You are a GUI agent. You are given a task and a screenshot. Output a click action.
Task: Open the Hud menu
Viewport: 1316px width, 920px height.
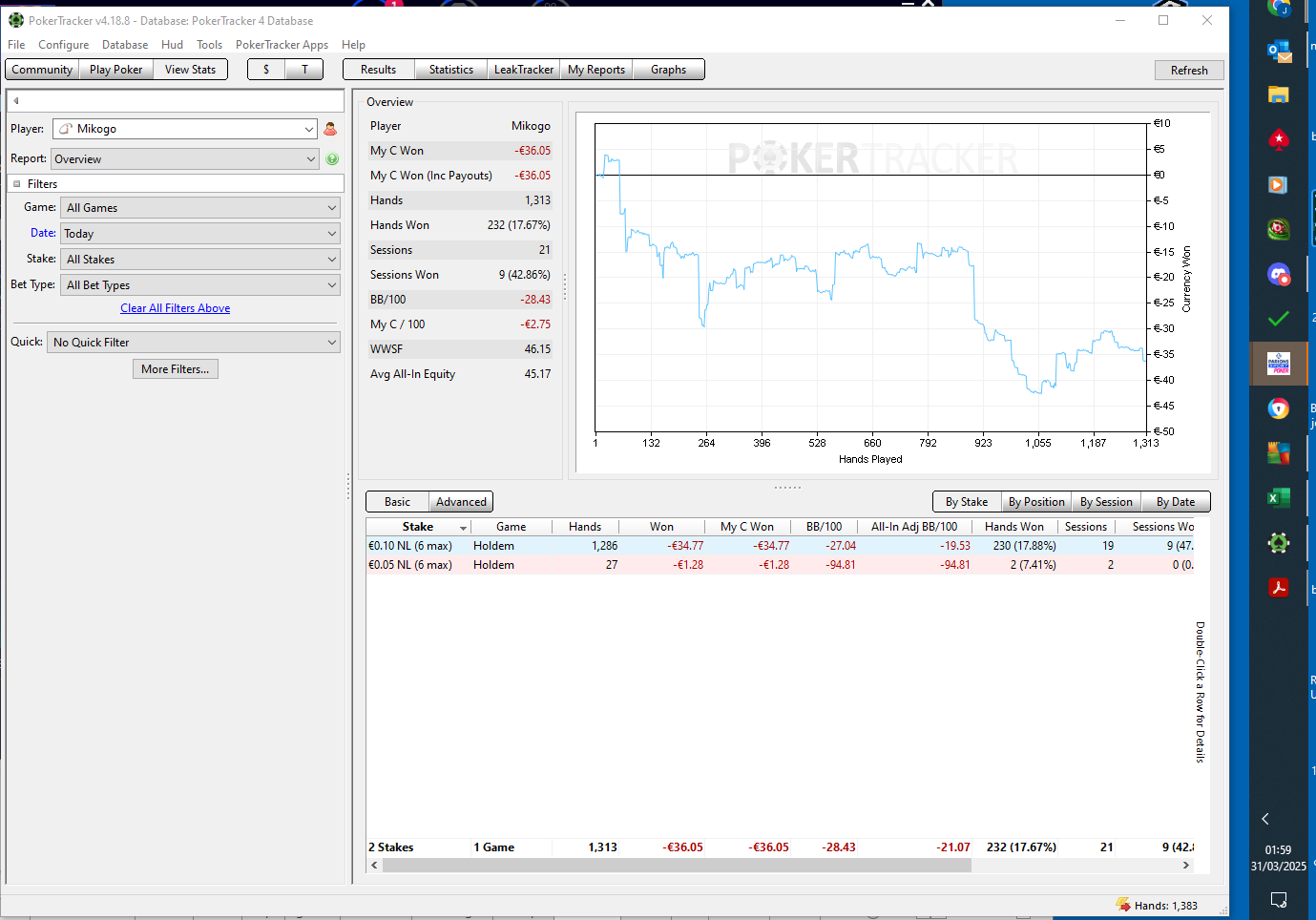click(x=172, y=45)
